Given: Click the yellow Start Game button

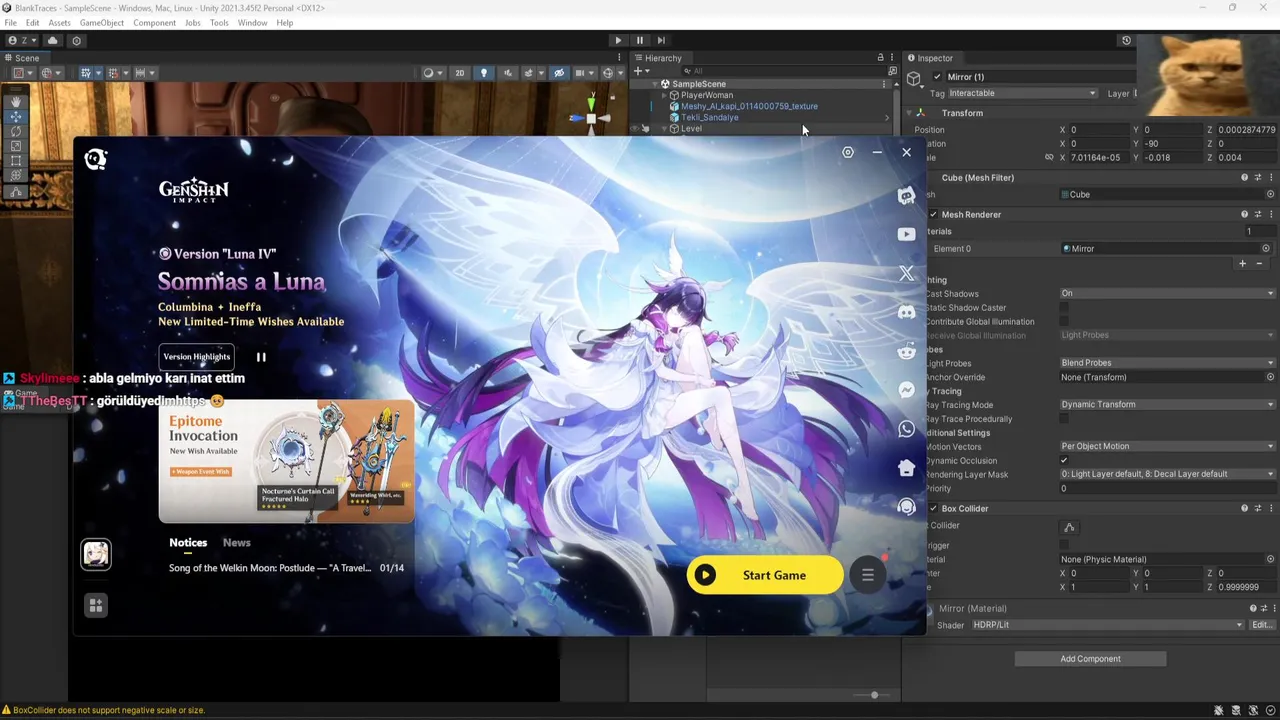Looking at the screenshot, I should pos(765,575).
